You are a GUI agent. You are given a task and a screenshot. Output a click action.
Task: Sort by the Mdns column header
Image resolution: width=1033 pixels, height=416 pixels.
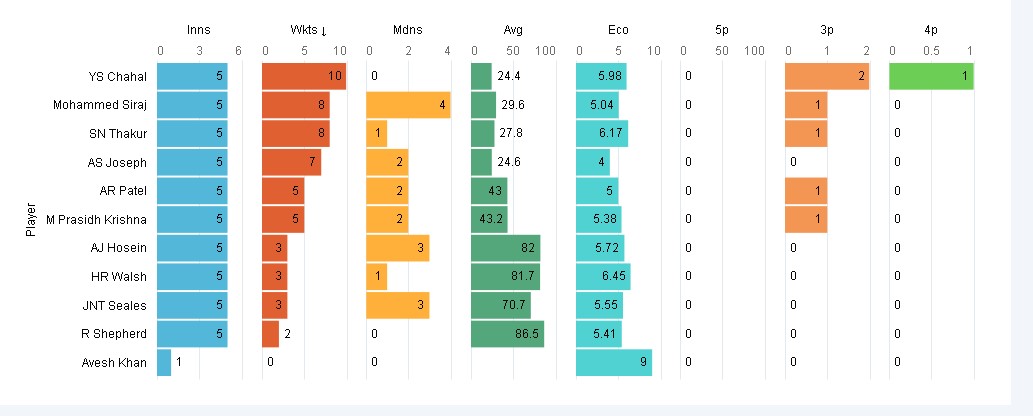(x=407, y=30)
